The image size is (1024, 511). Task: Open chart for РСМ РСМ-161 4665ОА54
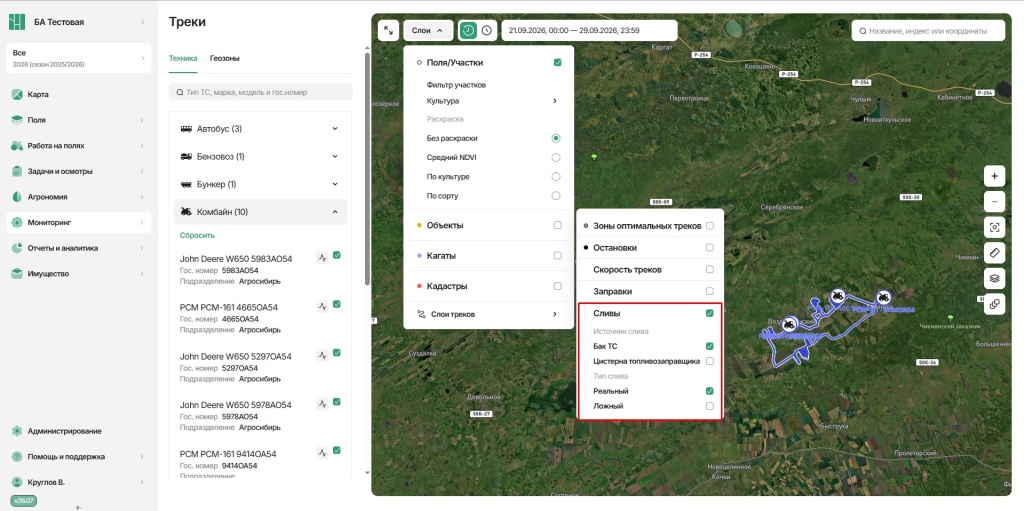(322, 305)
